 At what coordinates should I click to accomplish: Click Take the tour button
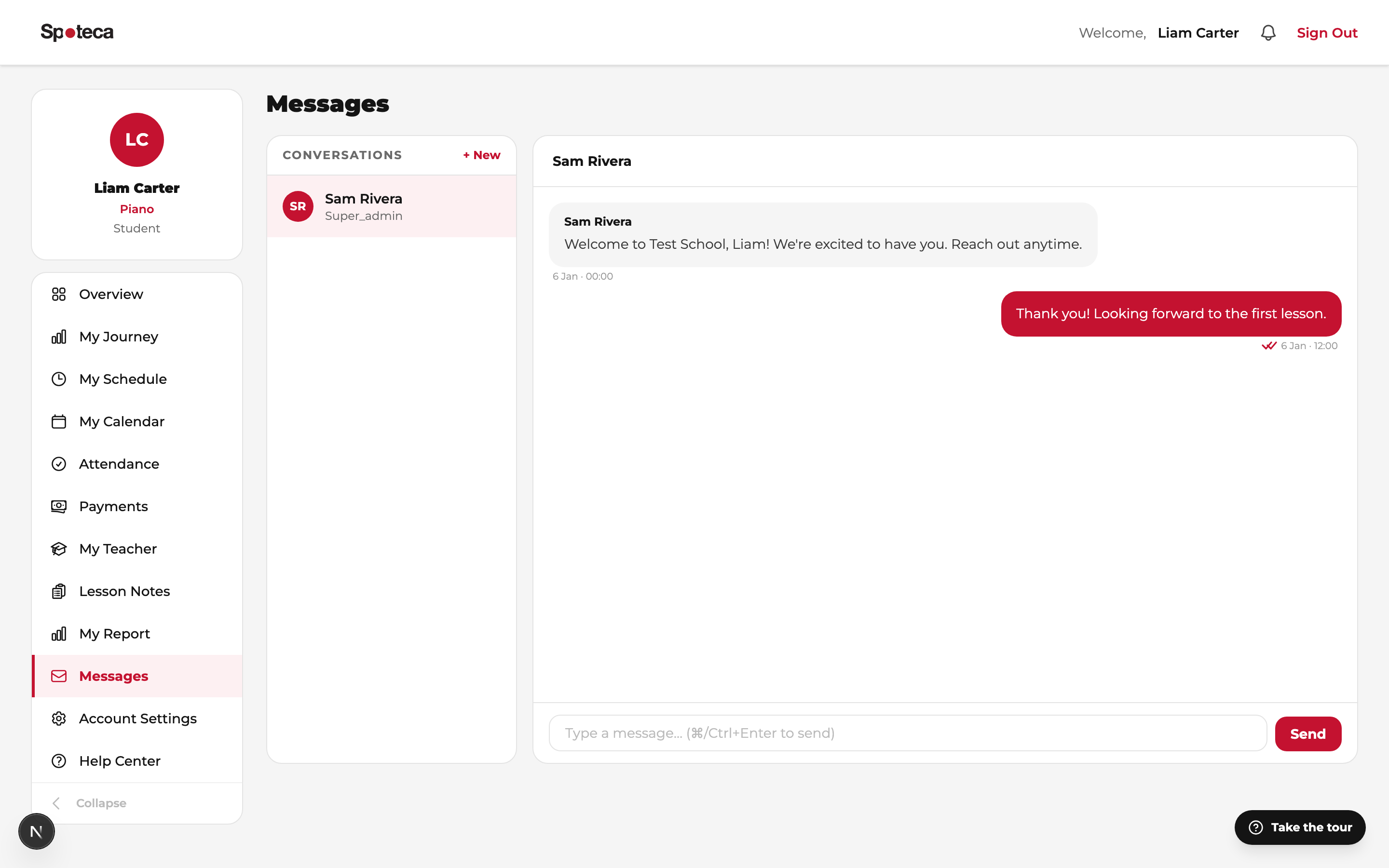coord(1299,827)
